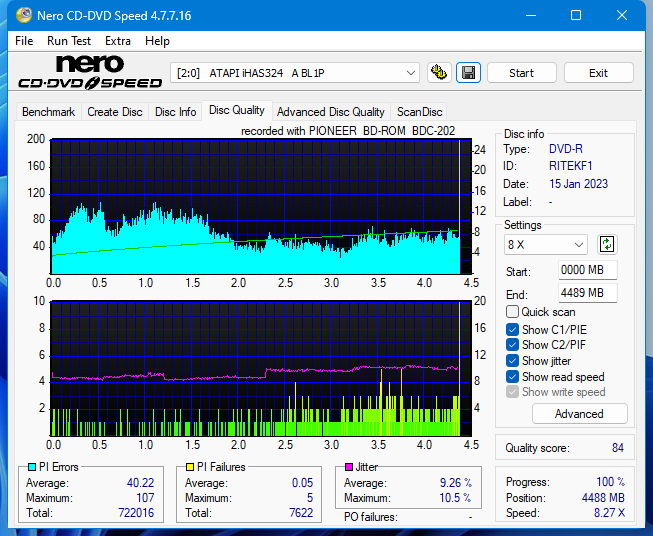The height and width of the screenshot is (536, 653).
Task: Open the Extra menu
Action: tap(118, 41)
